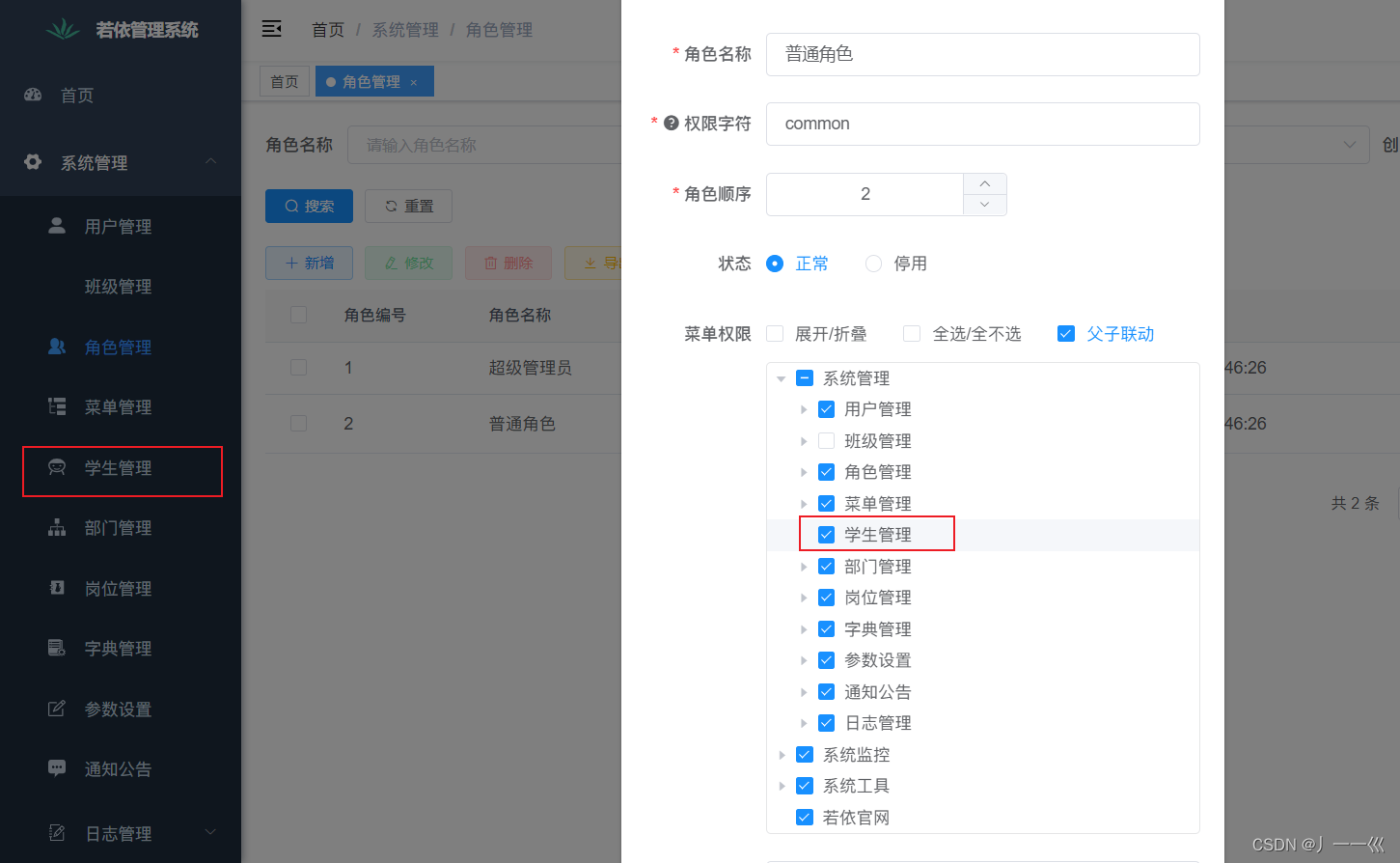Viewport: 1400px width, 863px height.
Task: Click the student icon for 学生管理
Action: tap(57, 467)
